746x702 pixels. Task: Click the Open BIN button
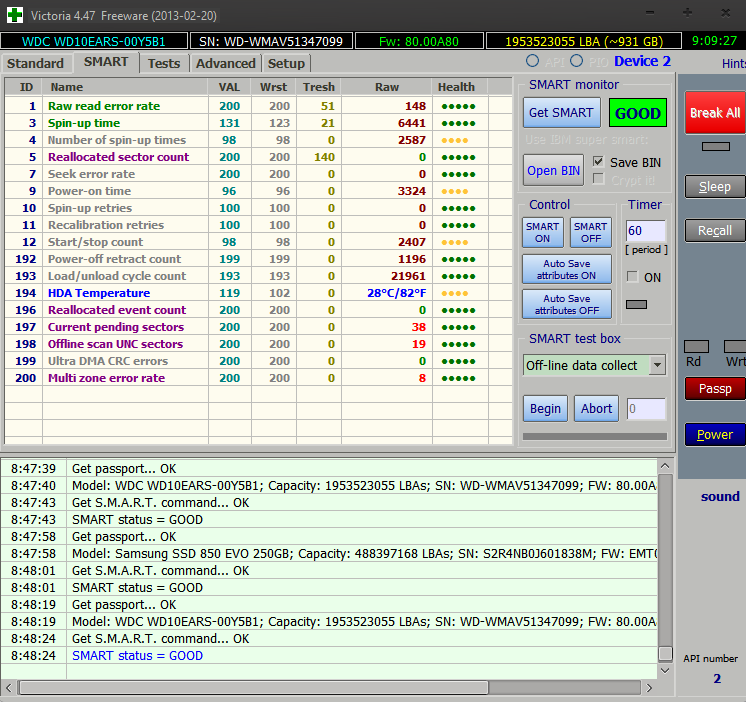553,170
